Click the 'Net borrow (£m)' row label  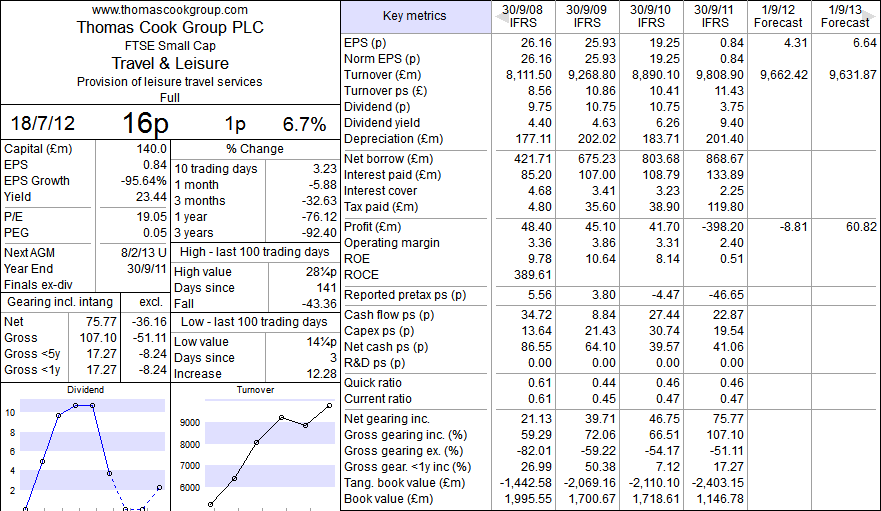[389, 159]
